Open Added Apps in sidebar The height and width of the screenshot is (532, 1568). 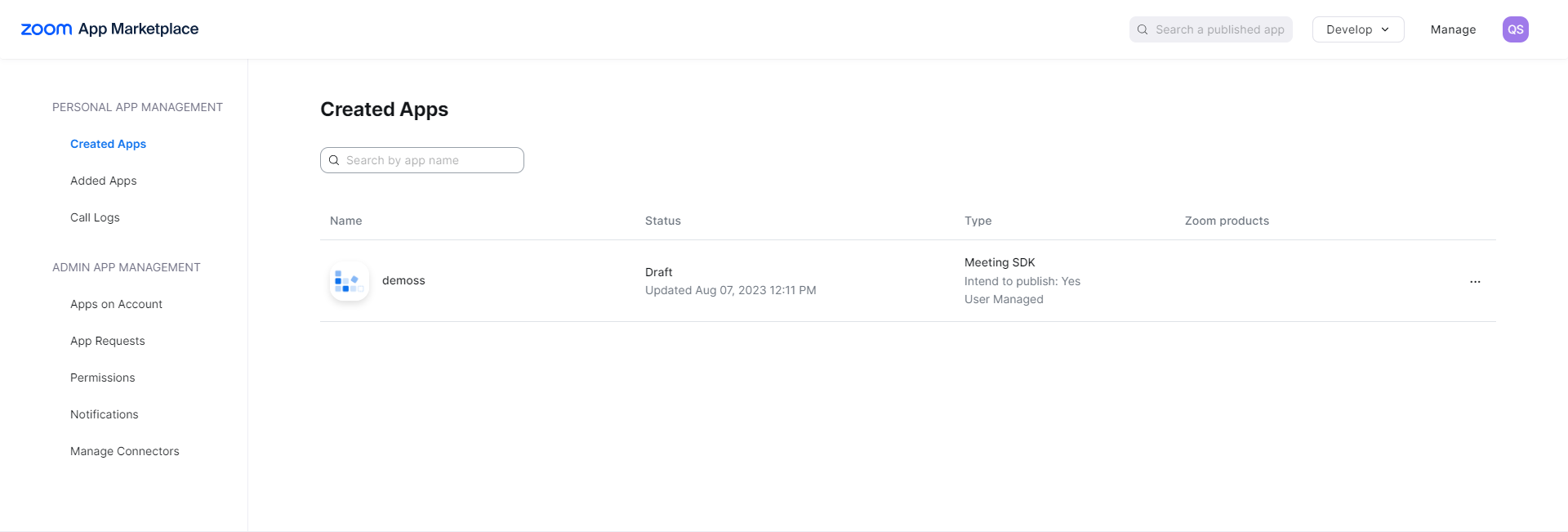click(103, 181)
